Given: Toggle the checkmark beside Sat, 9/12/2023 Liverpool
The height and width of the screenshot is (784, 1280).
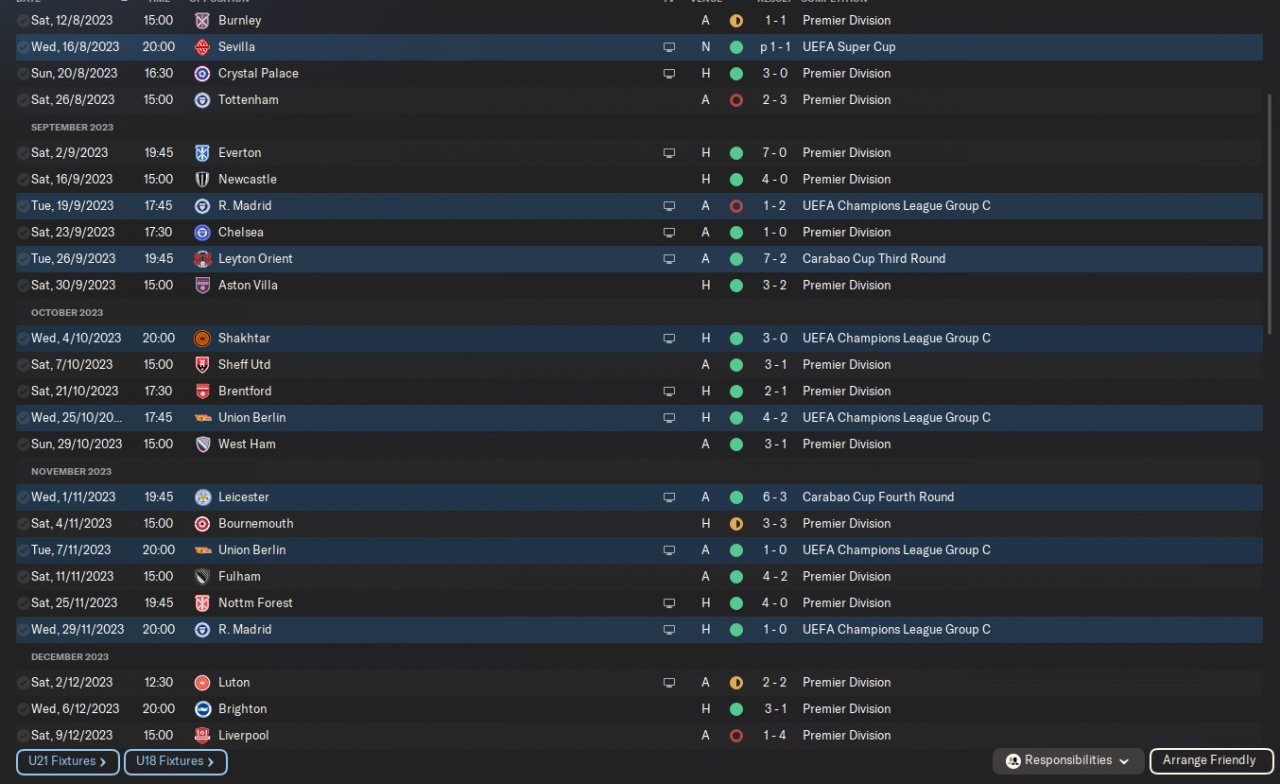Looking at the screenshot, I should [x=23, y=736].
